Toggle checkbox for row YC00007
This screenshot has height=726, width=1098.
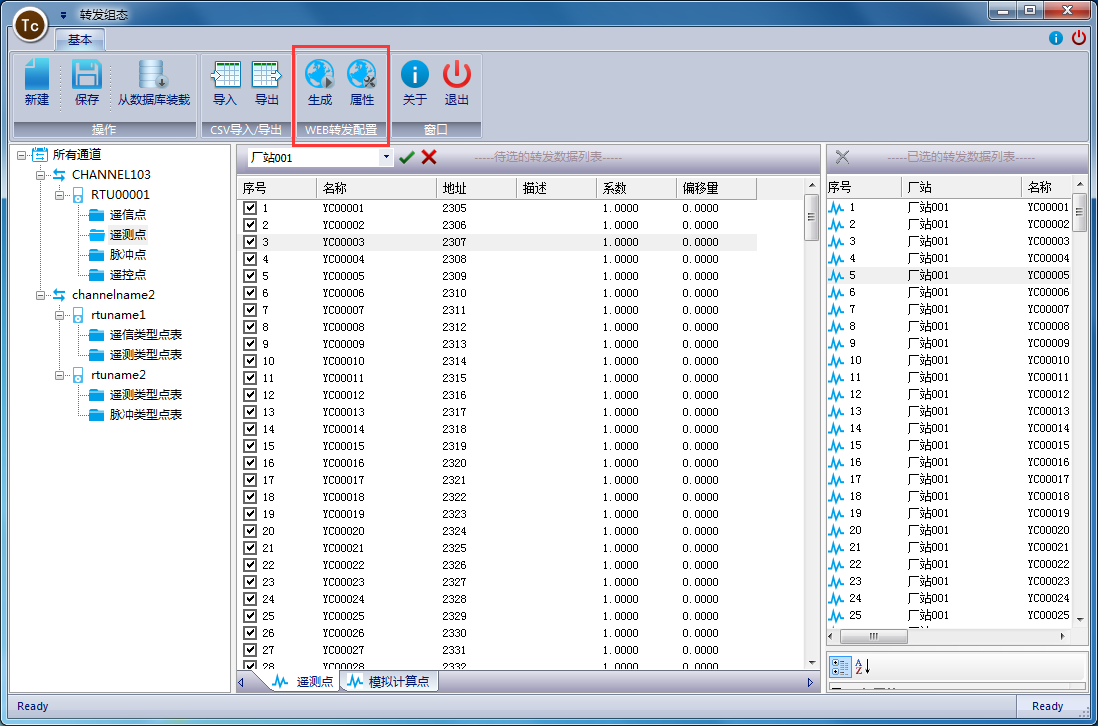click(x=250, y=309)
